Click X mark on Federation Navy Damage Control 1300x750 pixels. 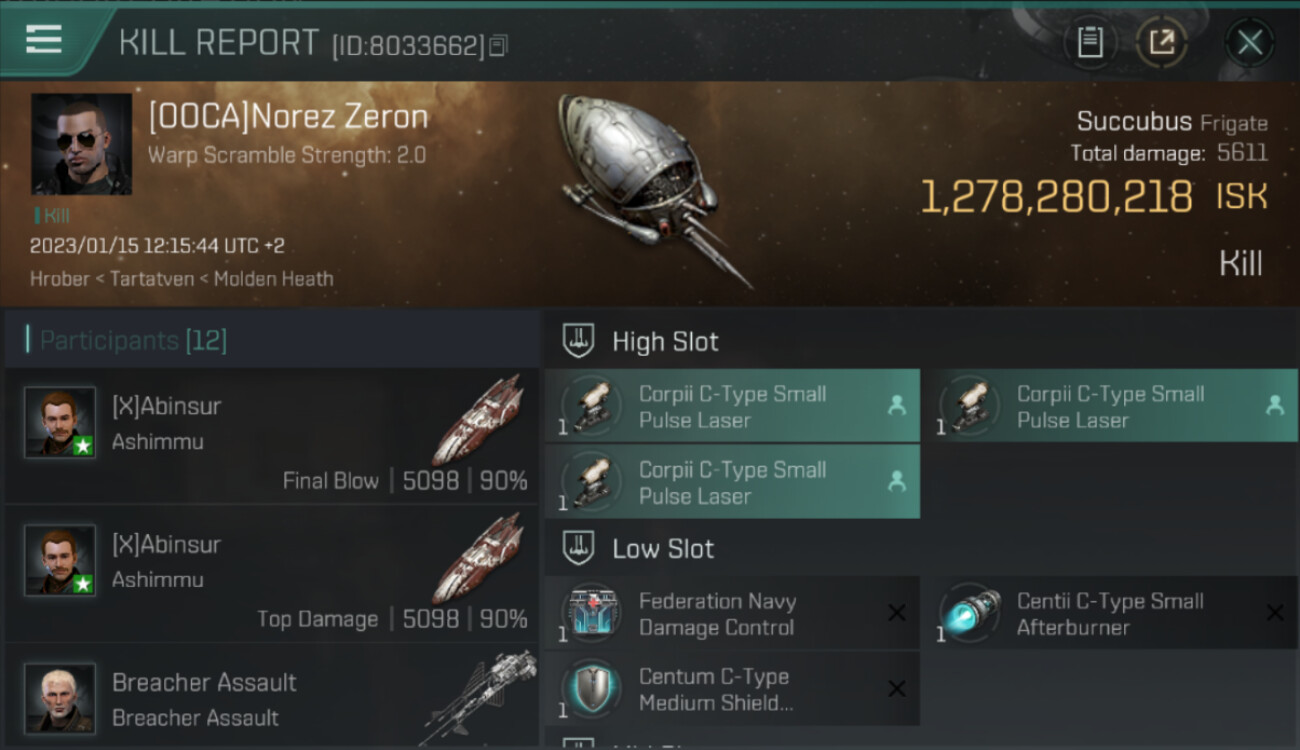[x=897, y=613]
